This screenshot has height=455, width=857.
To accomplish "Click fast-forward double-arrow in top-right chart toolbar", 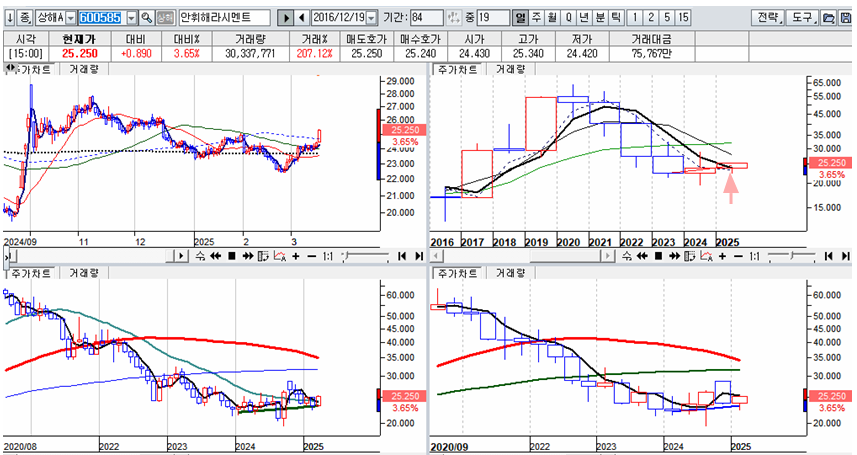I will coord(674,256).
